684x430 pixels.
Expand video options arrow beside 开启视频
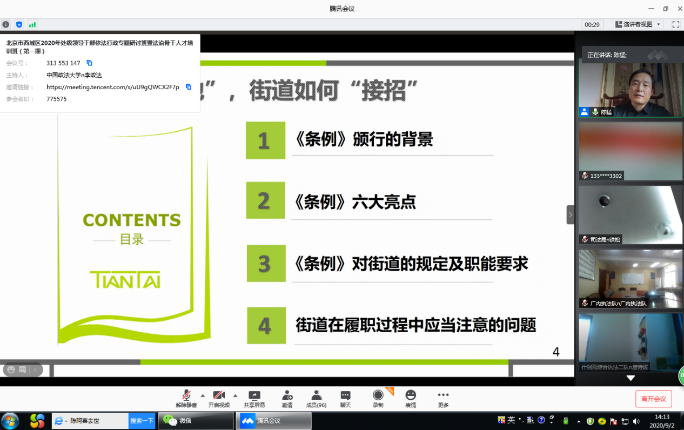(x=235, y=394)
